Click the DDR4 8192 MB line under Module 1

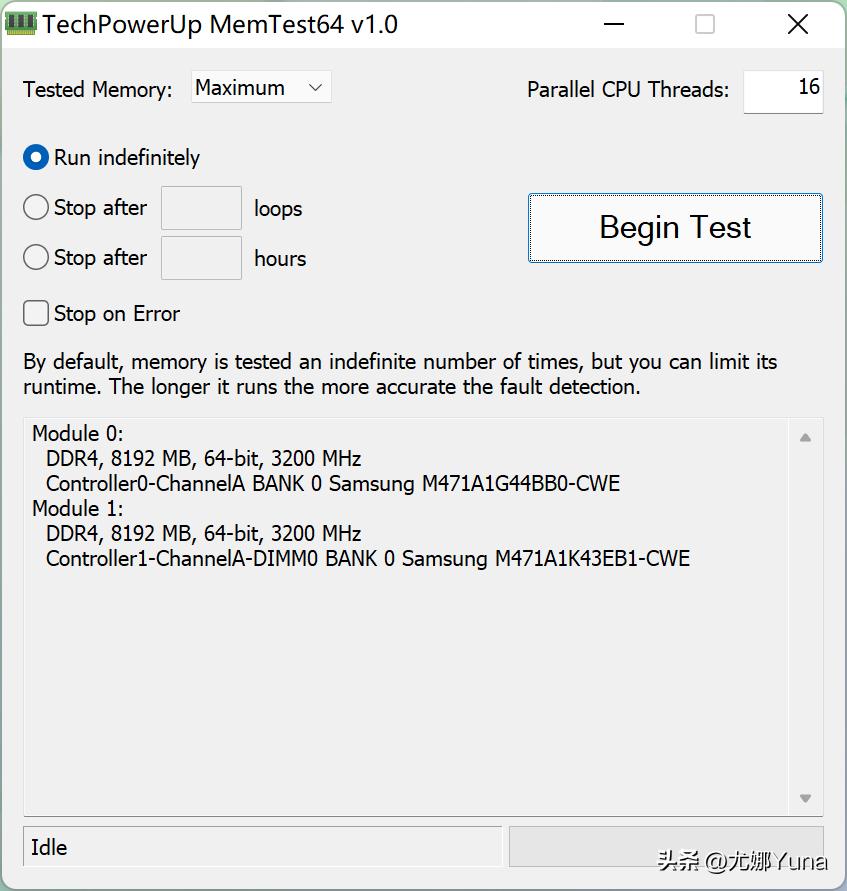203,534
